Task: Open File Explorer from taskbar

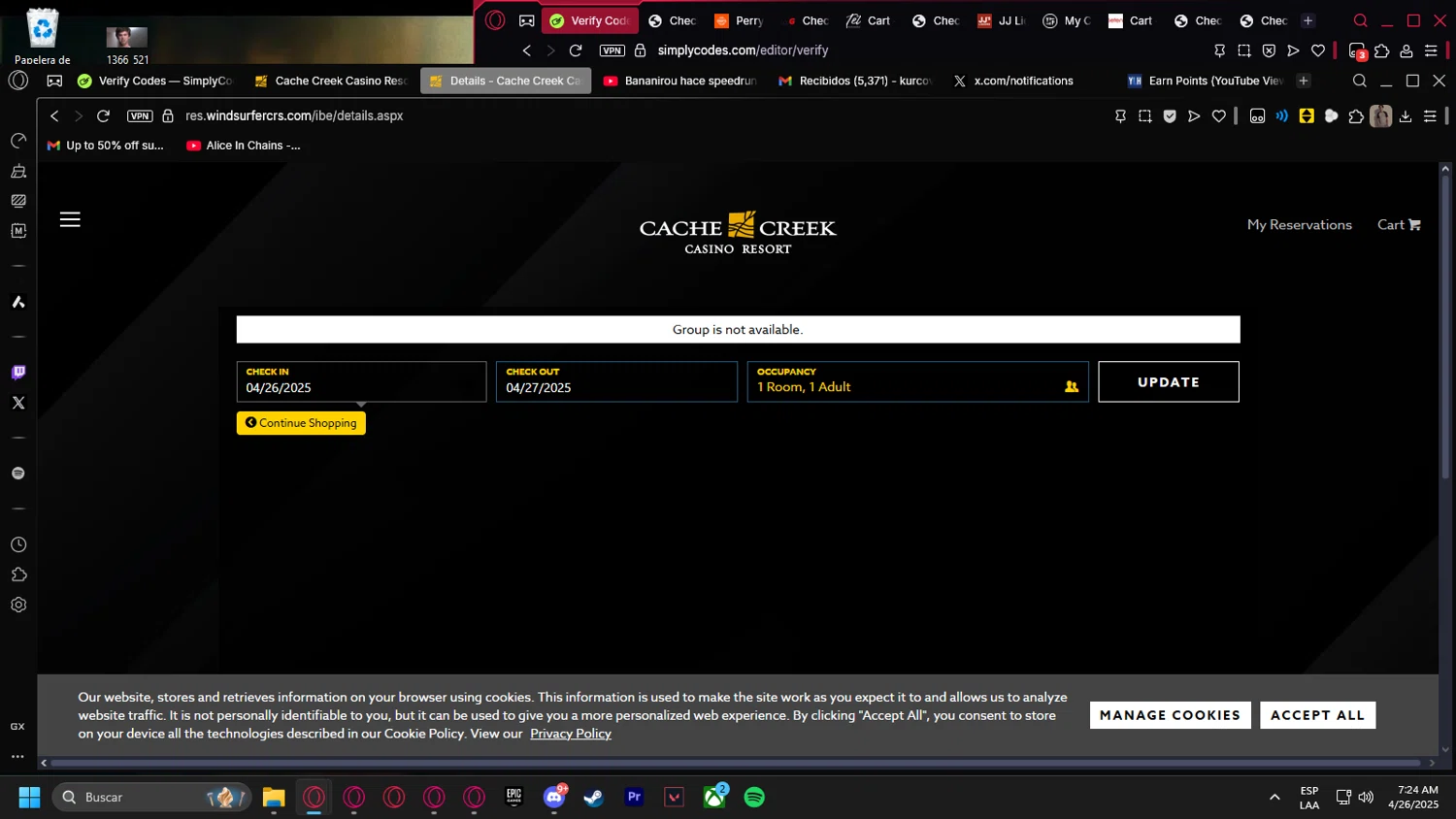Action: click(x=274, y=798)
